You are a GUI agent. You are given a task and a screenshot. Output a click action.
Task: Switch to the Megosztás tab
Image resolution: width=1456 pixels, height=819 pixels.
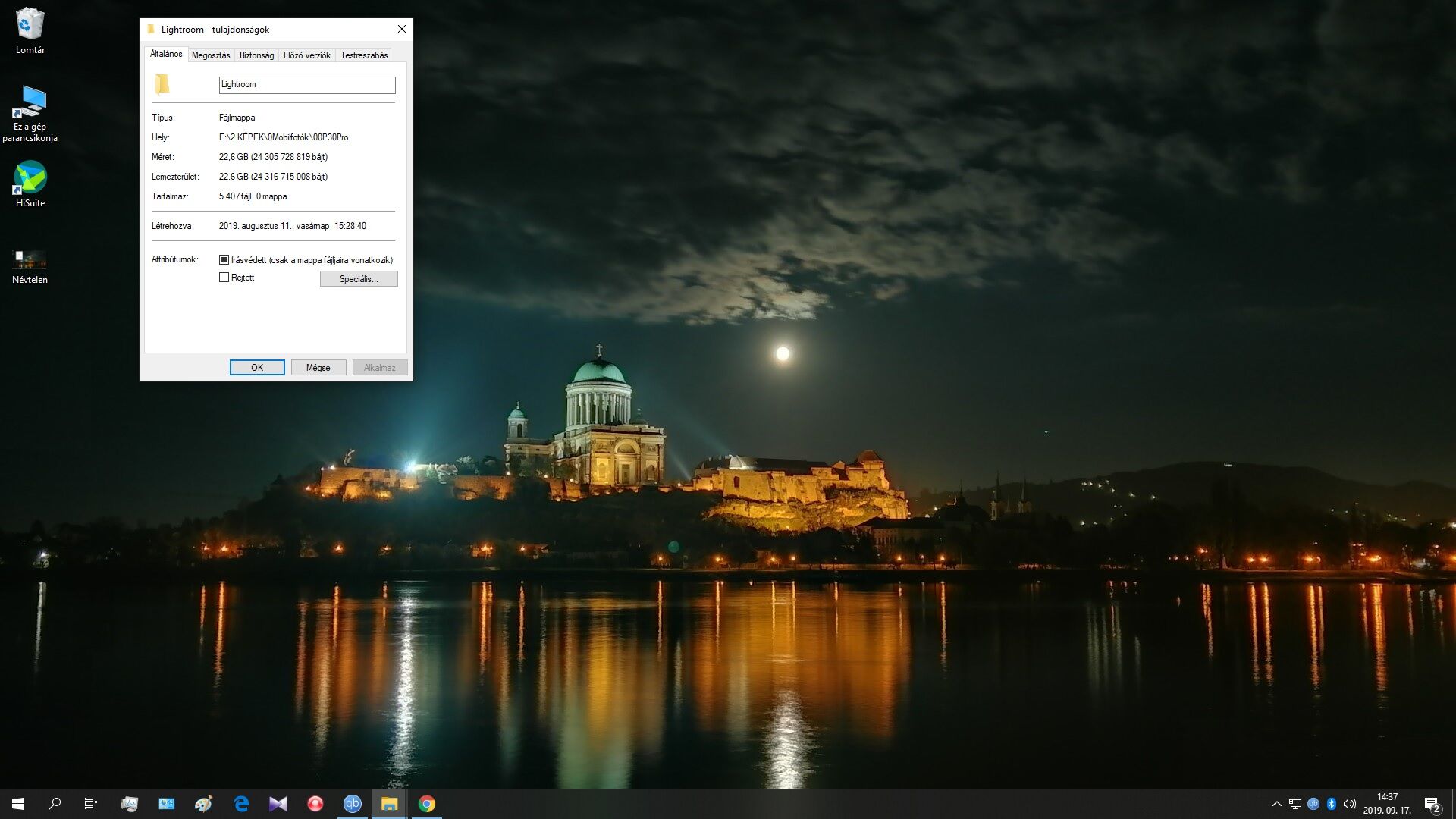(x=211, y=55)
